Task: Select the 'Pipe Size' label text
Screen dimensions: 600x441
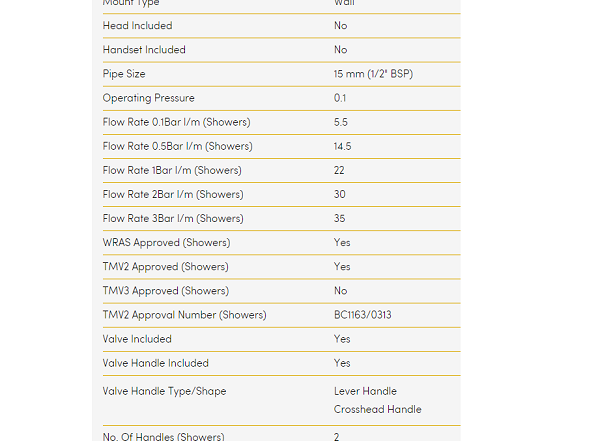Action: (x=125, y=74)
